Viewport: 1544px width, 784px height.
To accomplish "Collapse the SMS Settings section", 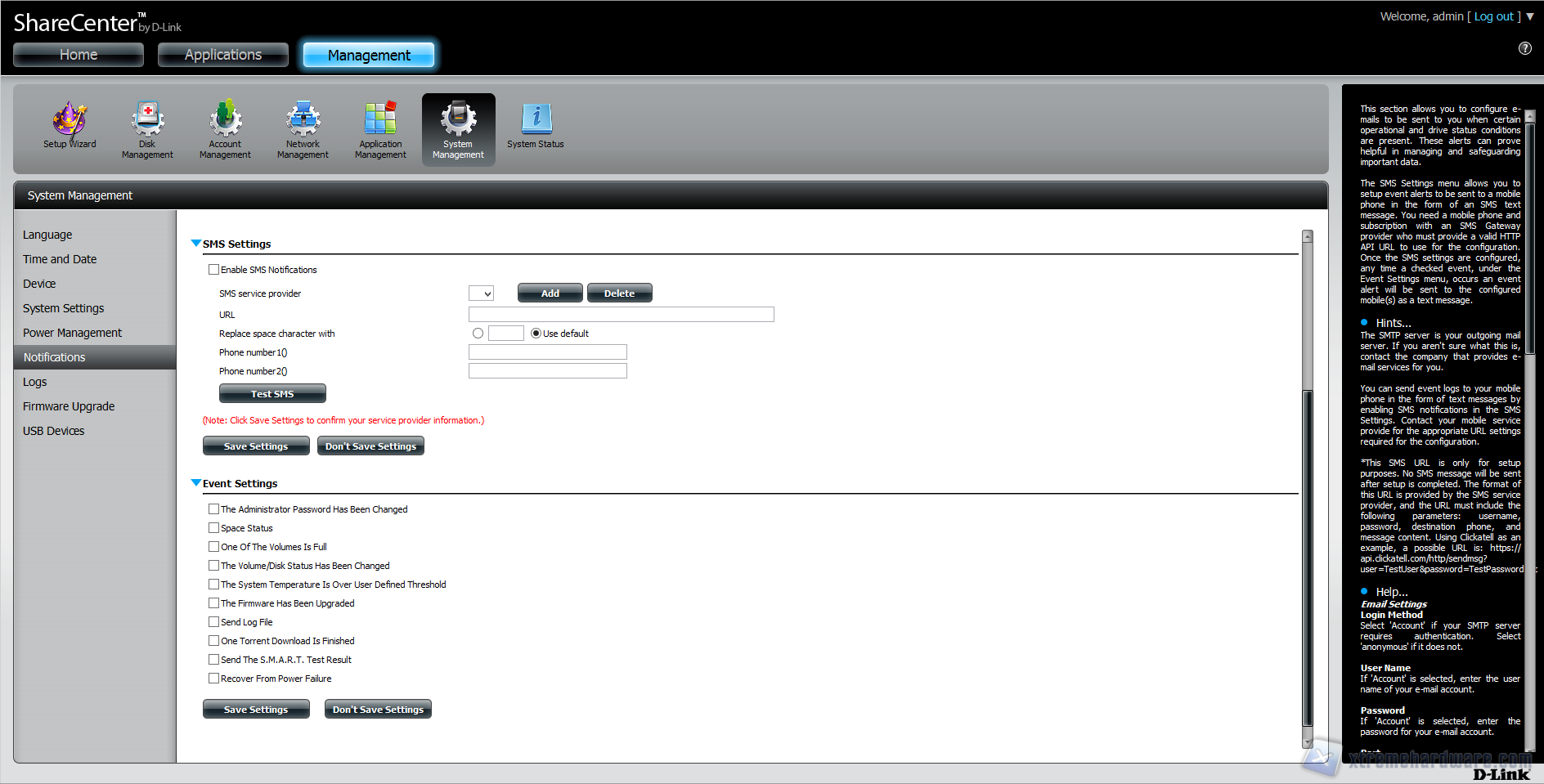I will click(196, 244).
